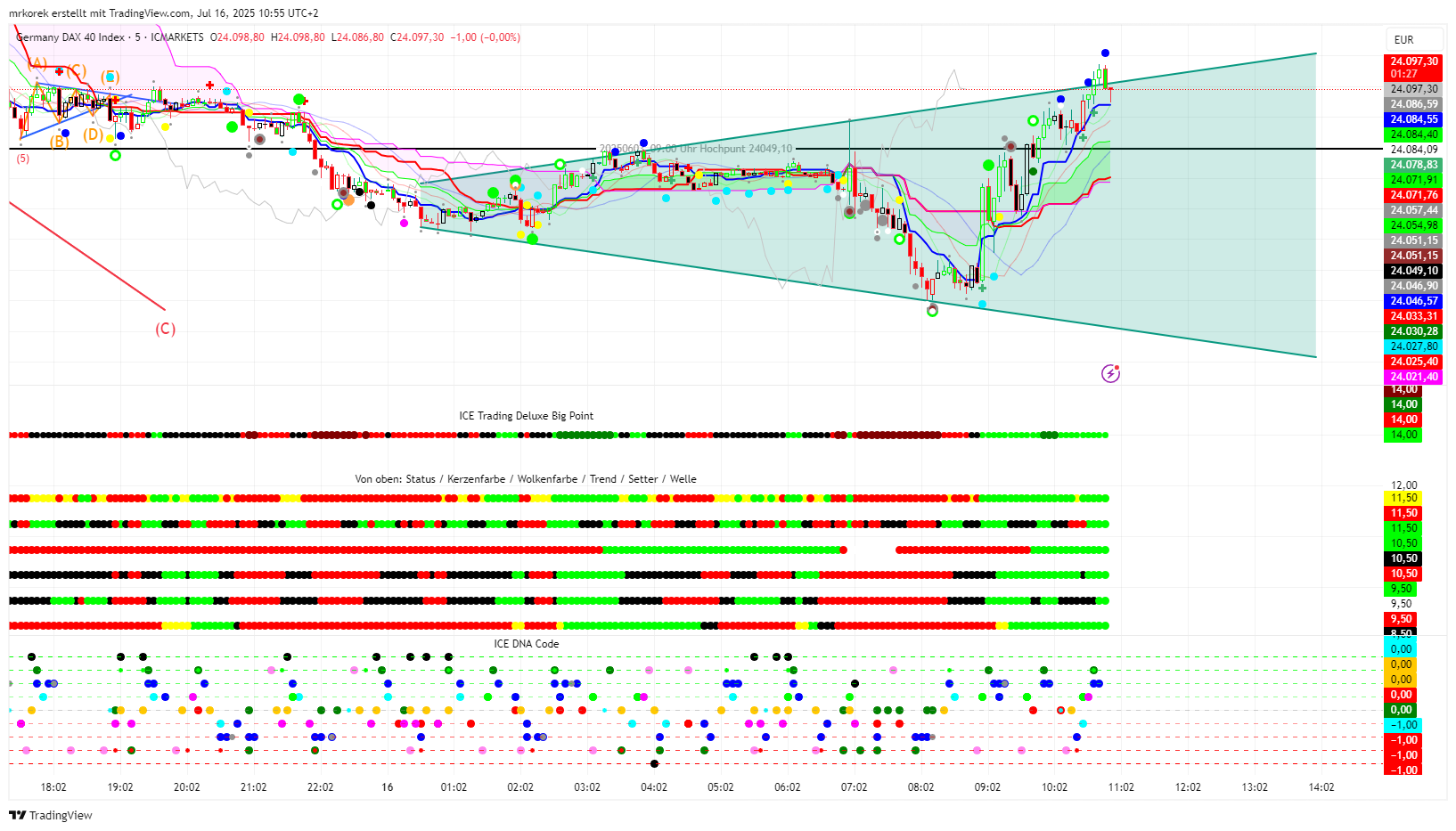Select the ICE DNA Code indicator label
Screen dimensions: 1456x831
pyautogui.click(x=526, y=644)
